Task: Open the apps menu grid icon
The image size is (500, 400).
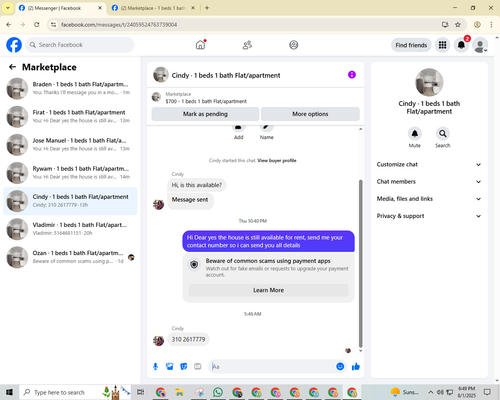Action: point(442,45)
